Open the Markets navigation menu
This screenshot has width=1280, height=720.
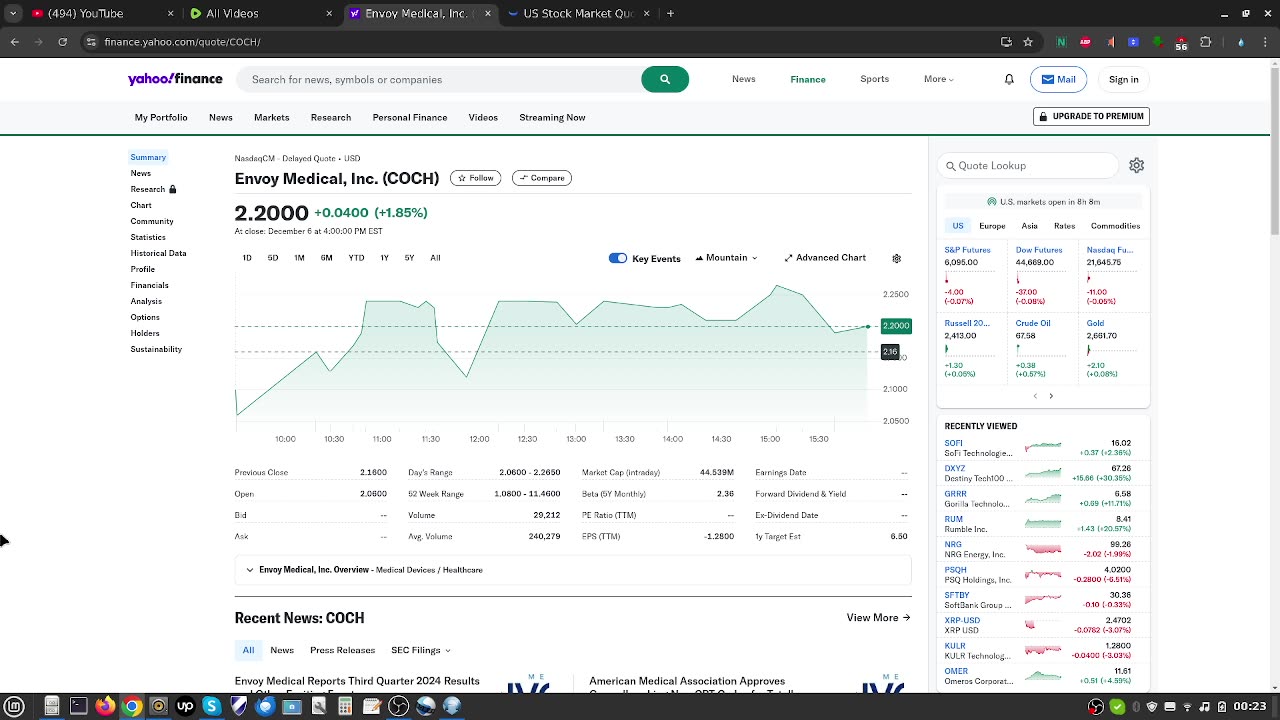[x=271, y=117]
